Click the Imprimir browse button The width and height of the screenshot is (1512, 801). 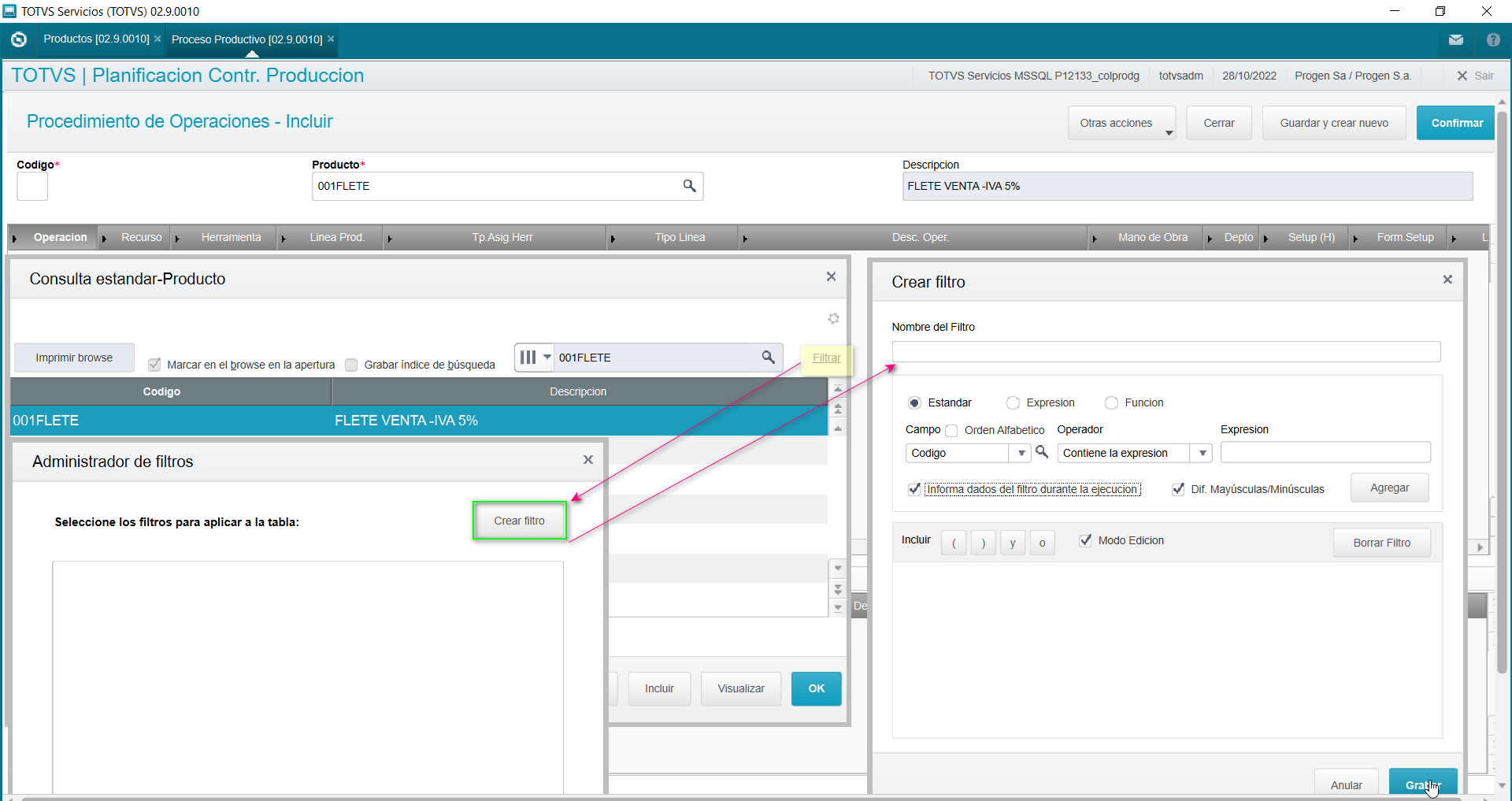(x=74, y=358)
